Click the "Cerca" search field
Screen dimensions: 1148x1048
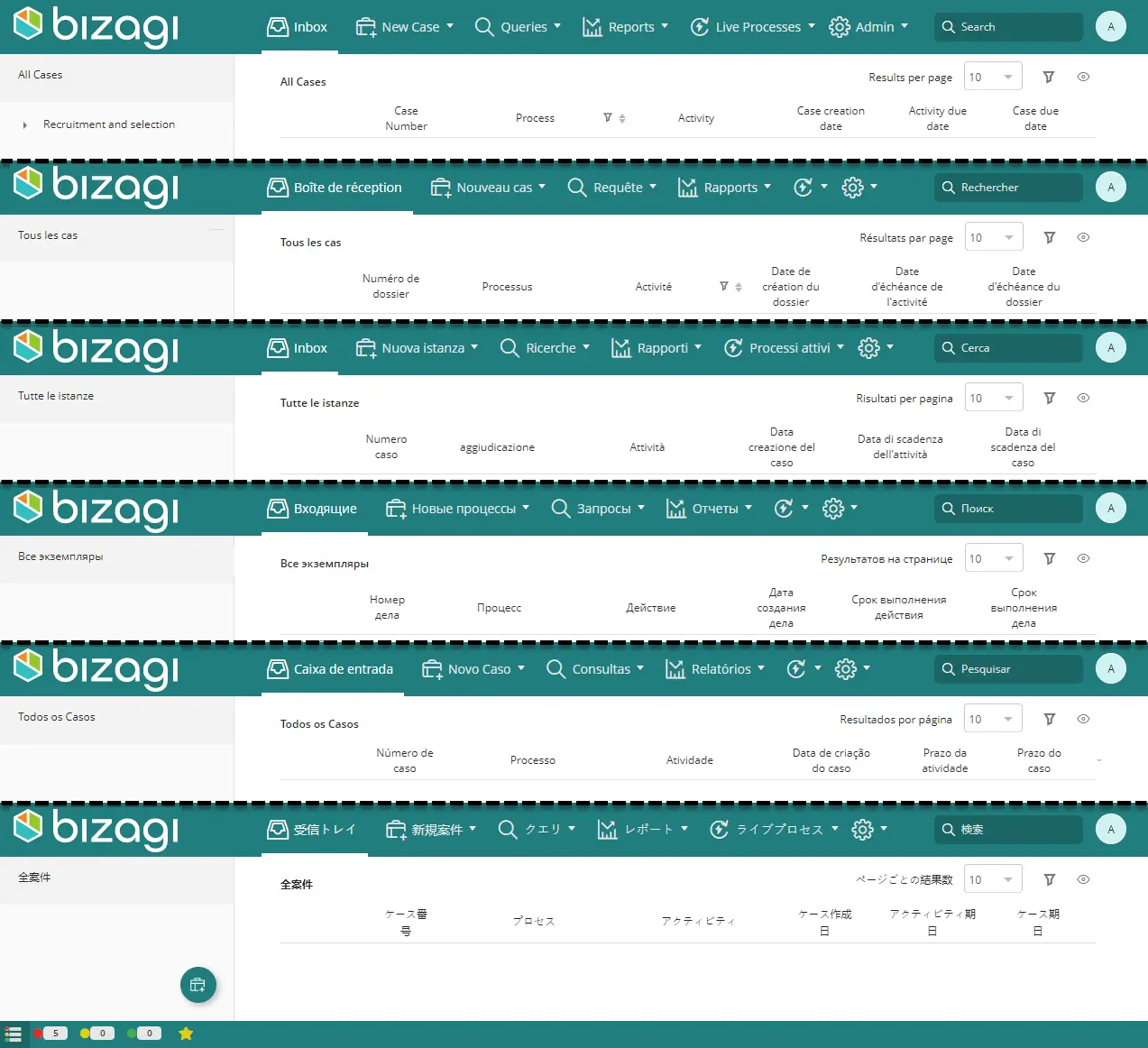tap(1008, 348)
